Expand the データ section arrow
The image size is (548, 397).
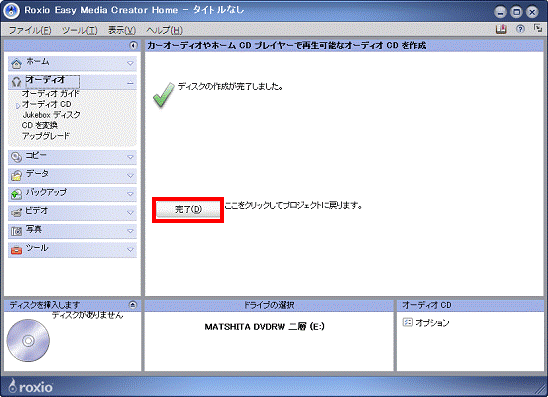130,176
